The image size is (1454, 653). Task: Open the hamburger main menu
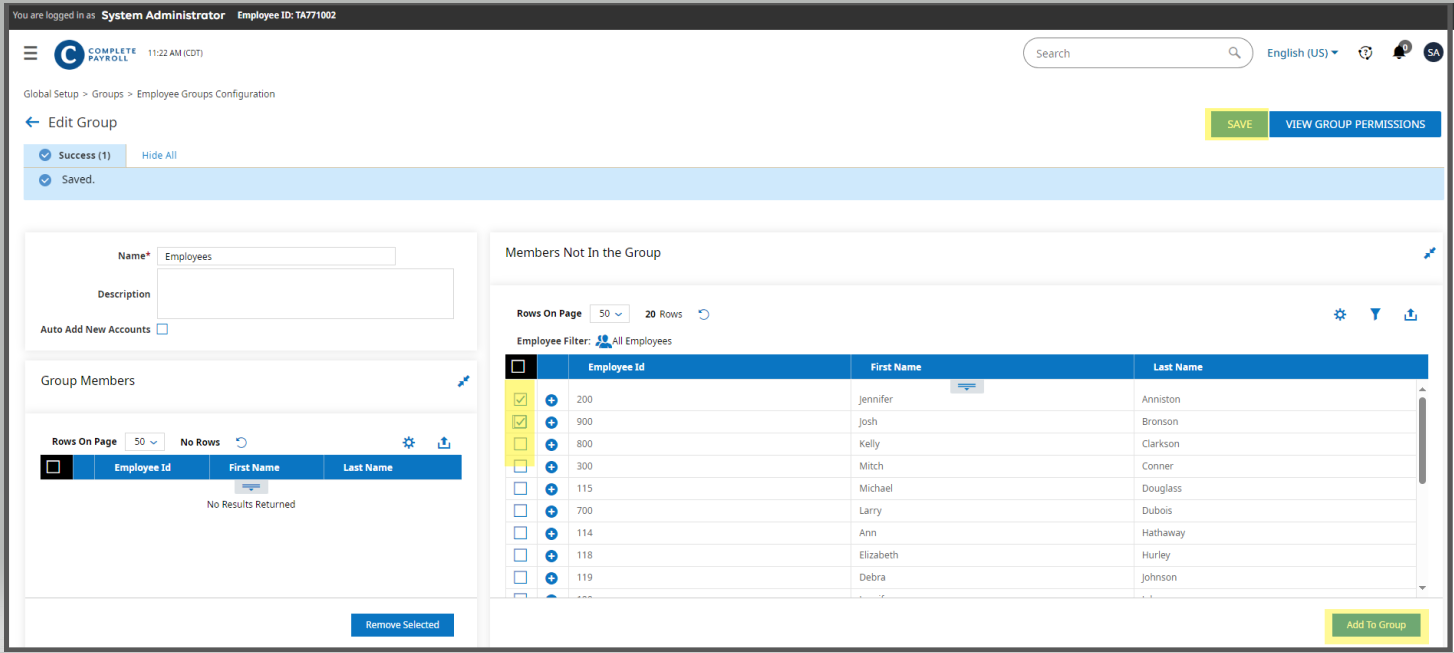pos(31,53)
